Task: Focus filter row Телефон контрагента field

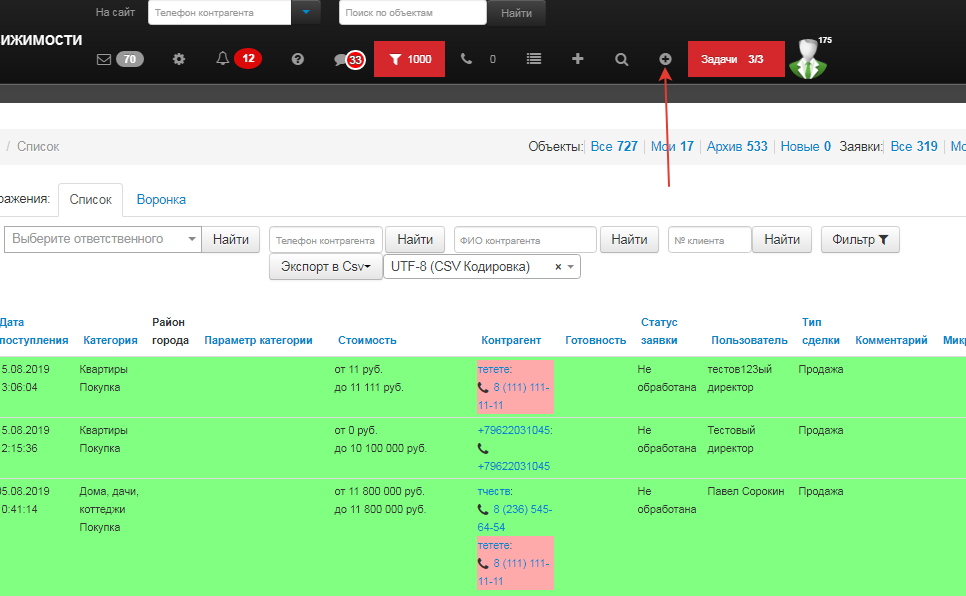Action: point(326,240)
